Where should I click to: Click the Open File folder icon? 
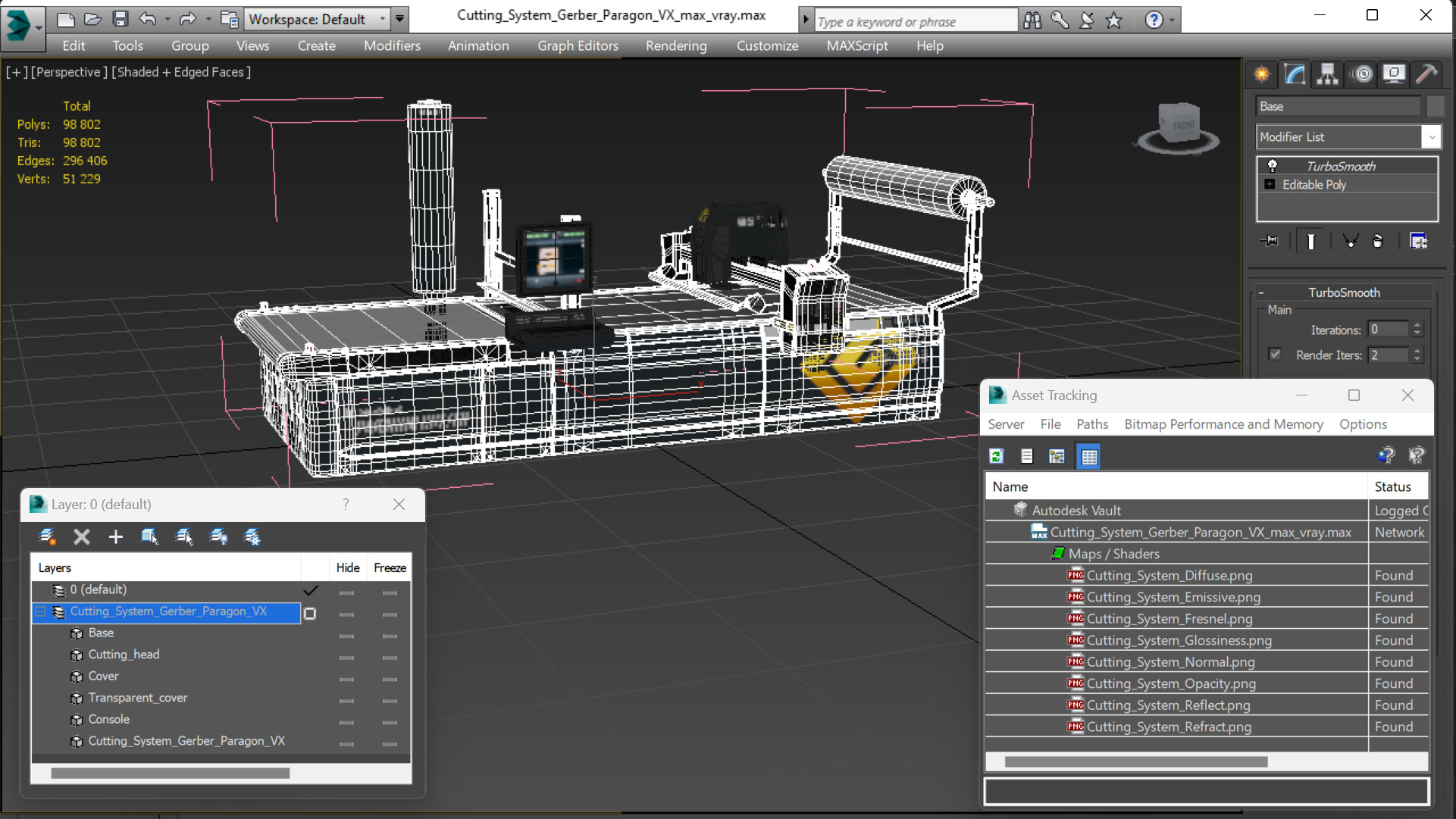tap(92, 19)
